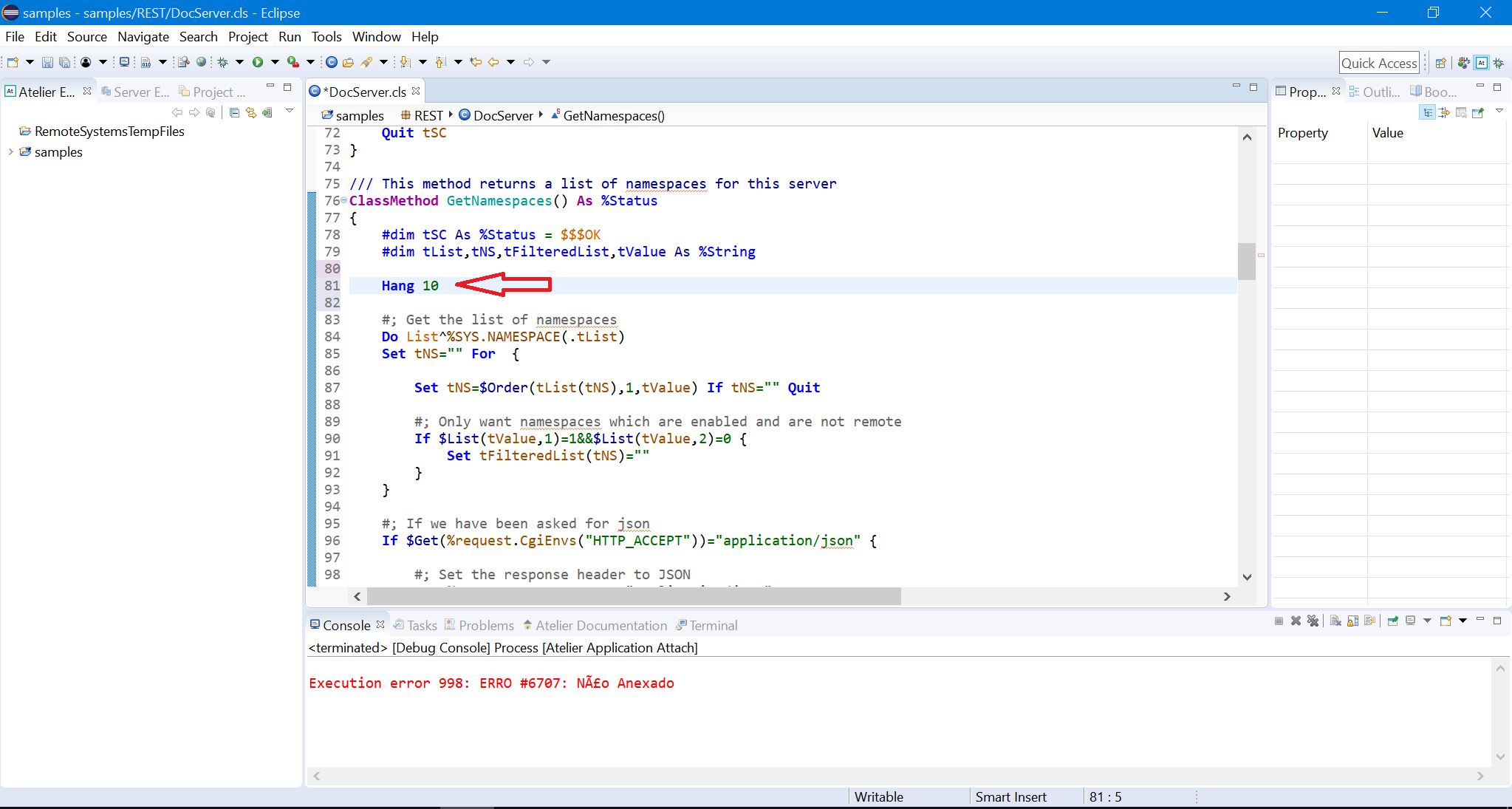Click the Save floppy disk icon
The height and width of the screenshot is (809, 1512).
(x=47, y=62)
